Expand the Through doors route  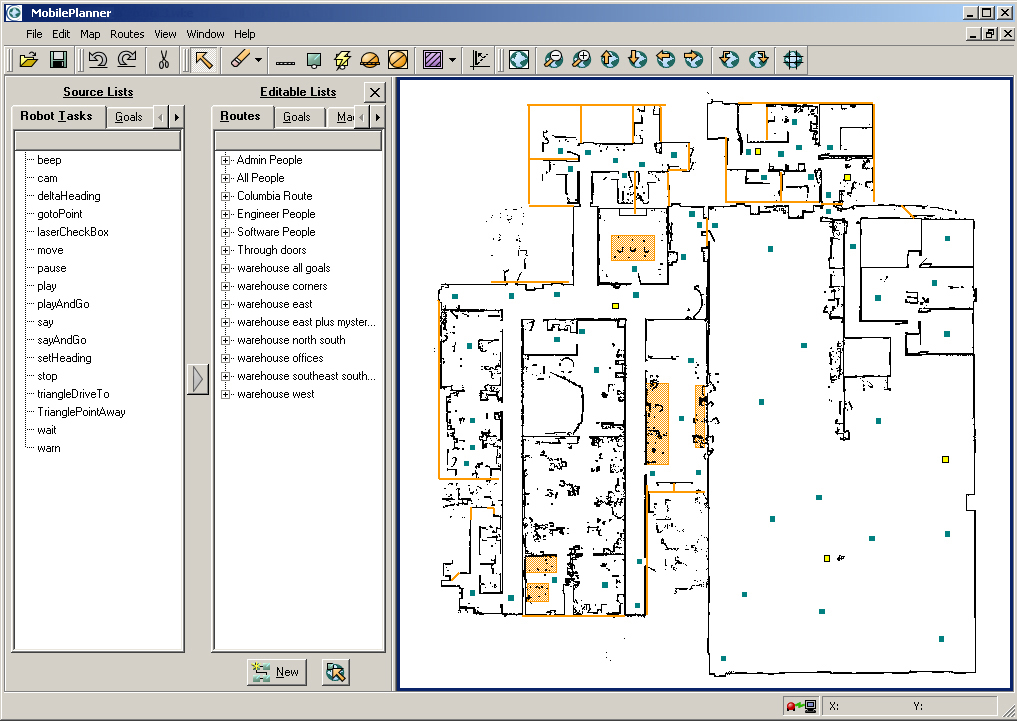coord(226,250)
